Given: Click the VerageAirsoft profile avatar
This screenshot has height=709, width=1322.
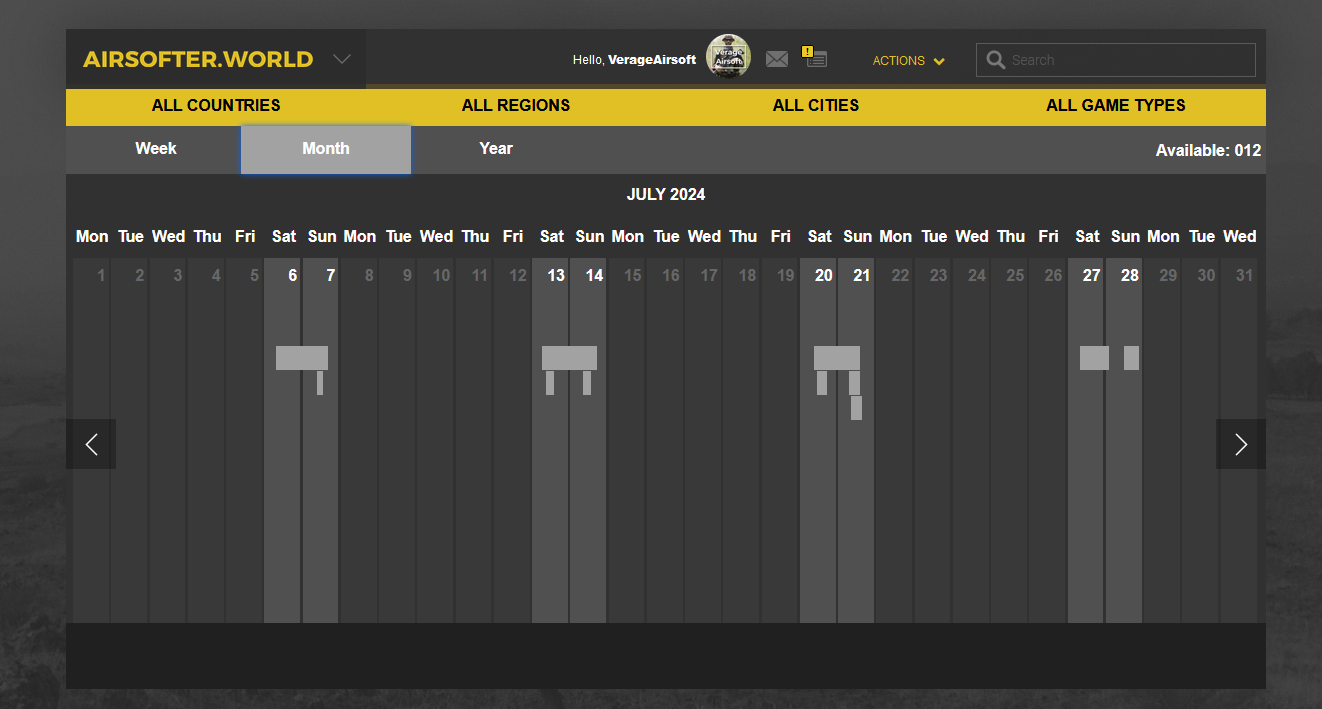Looking at the screenshot, I should 728,57.
